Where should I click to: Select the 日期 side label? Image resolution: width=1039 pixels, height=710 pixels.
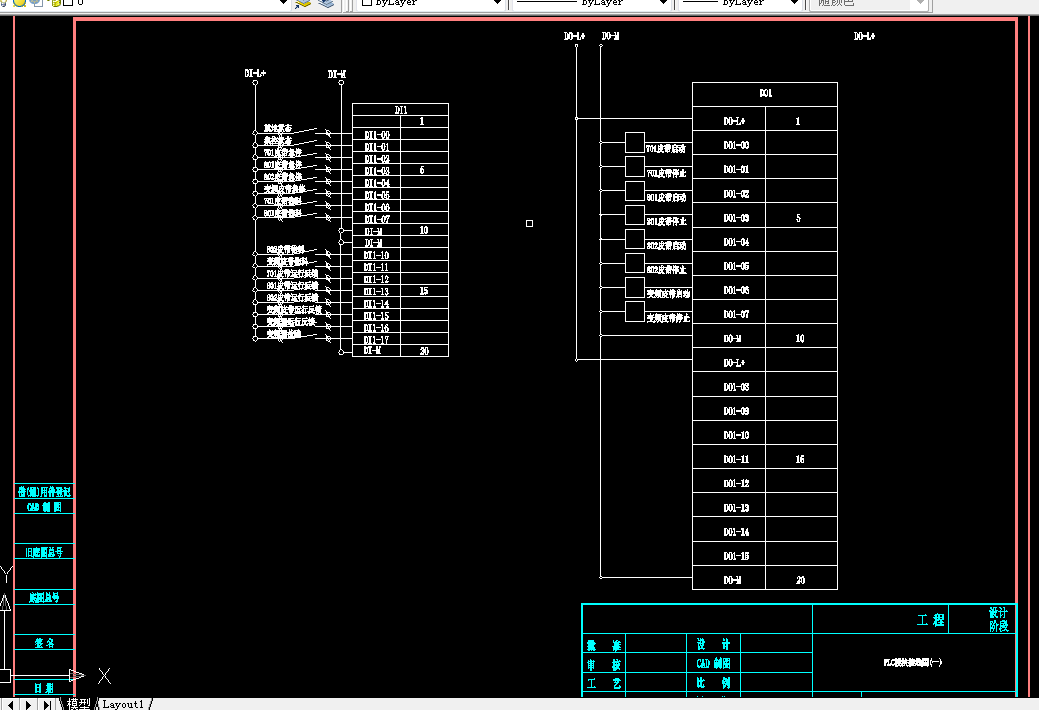[x=44, y=688]
